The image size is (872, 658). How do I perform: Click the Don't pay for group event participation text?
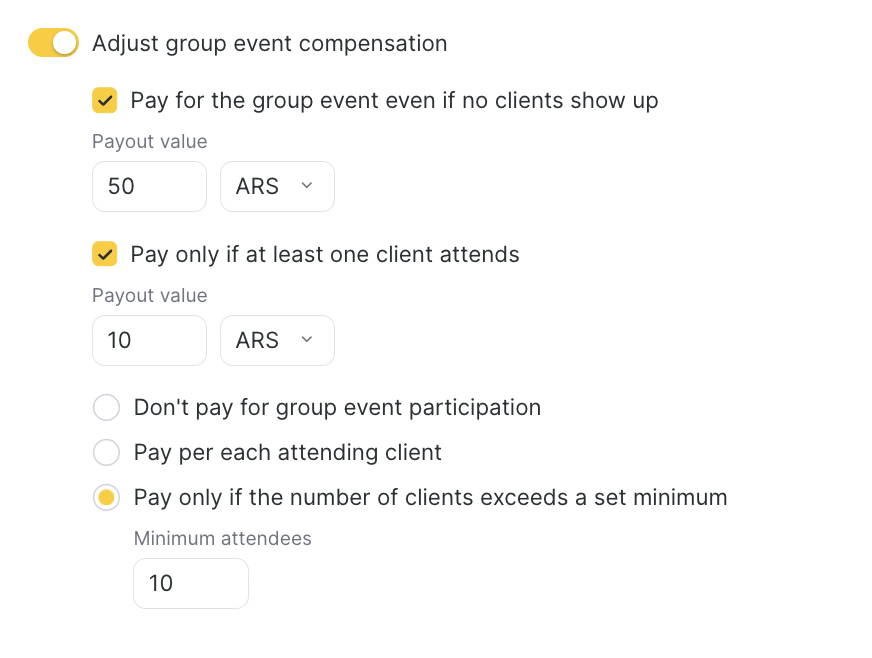(337, 408)
